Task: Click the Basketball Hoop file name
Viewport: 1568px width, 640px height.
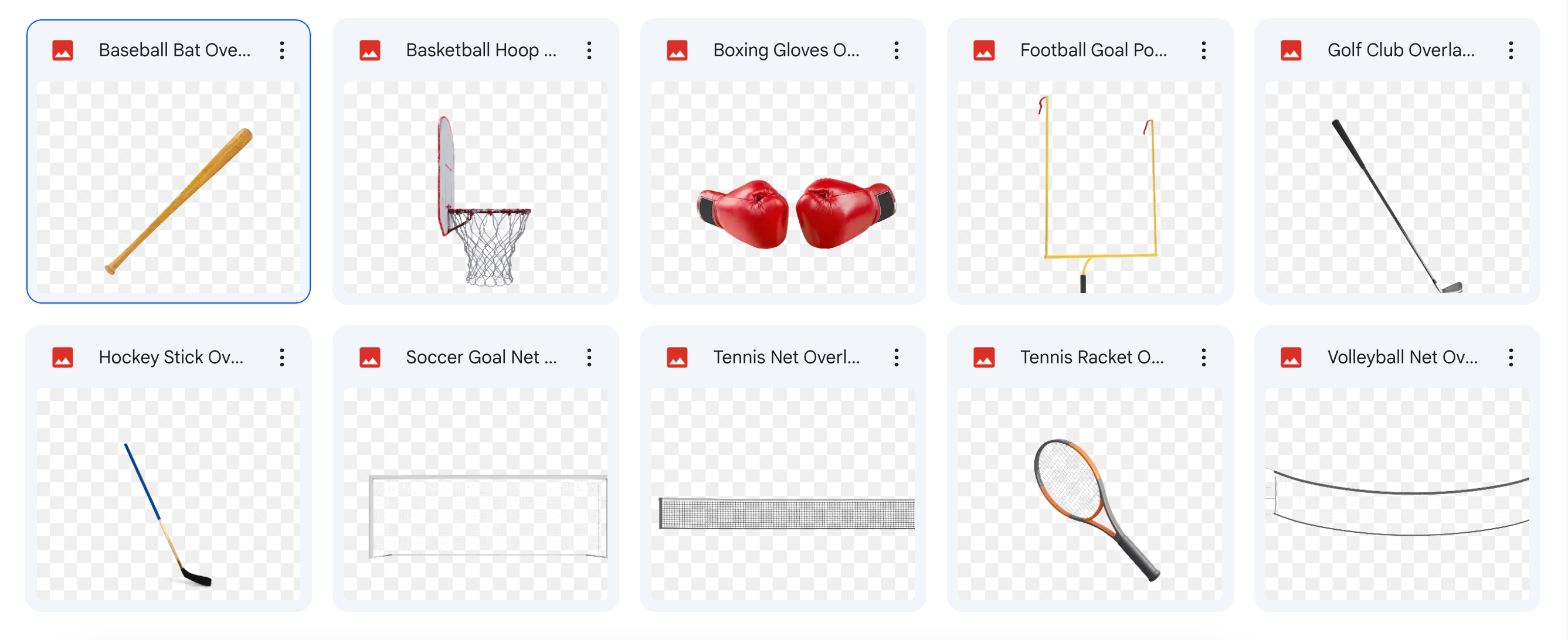Action: point(481,50)
